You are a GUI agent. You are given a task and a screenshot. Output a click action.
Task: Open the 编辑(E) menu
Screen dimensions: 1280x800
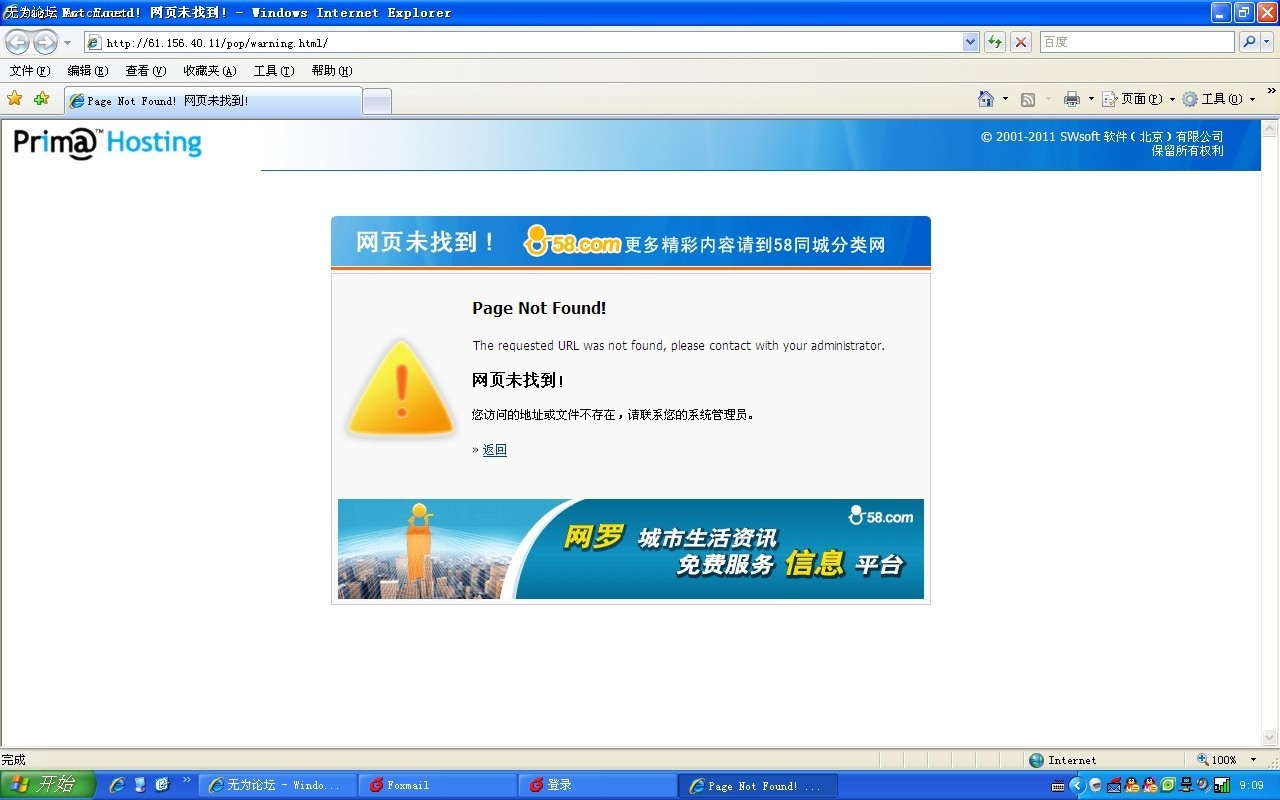point(88,71)
